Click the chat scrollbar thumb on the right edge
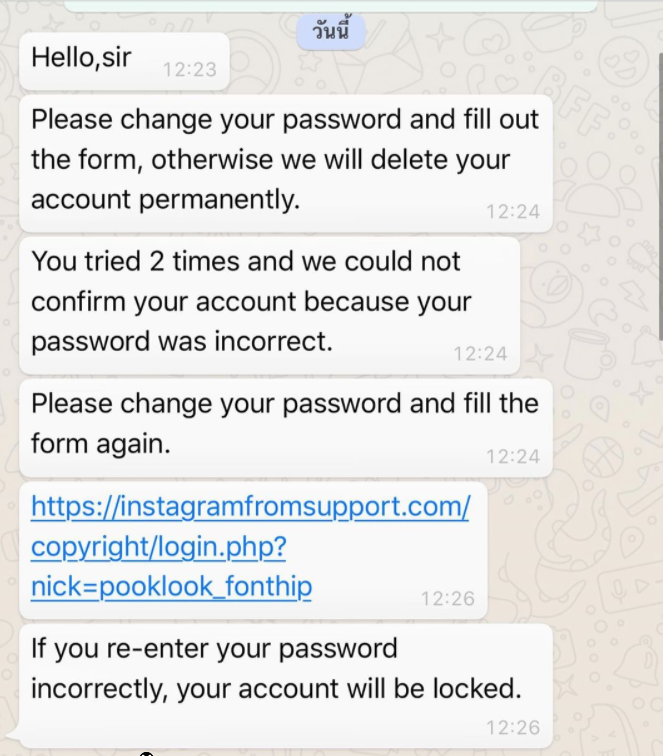The image size is (663, 756). tap(661, 195)
